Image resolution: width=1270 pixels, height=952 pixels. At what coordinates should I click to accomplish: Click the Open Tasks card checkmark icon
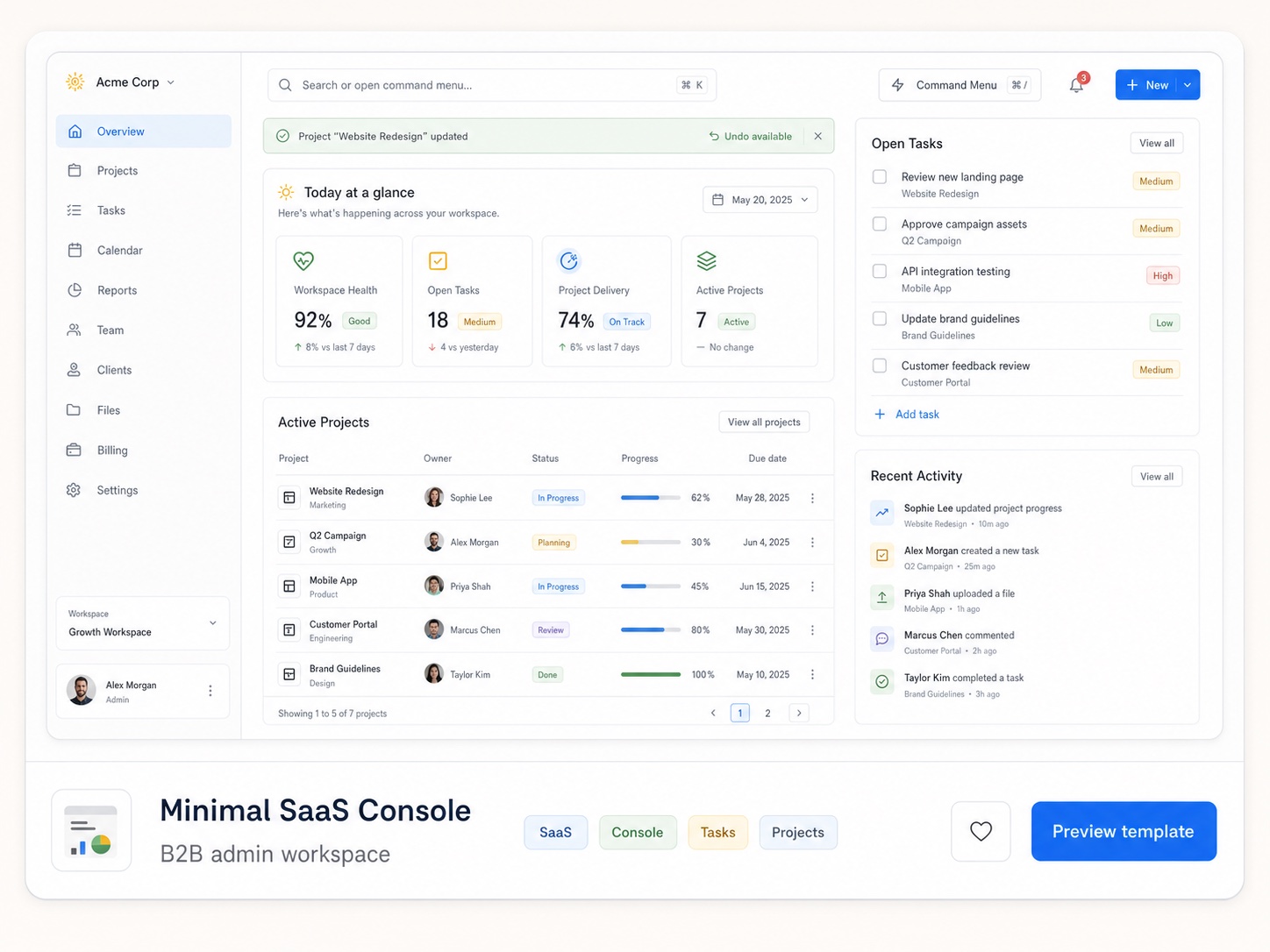(x=438, y=260)
